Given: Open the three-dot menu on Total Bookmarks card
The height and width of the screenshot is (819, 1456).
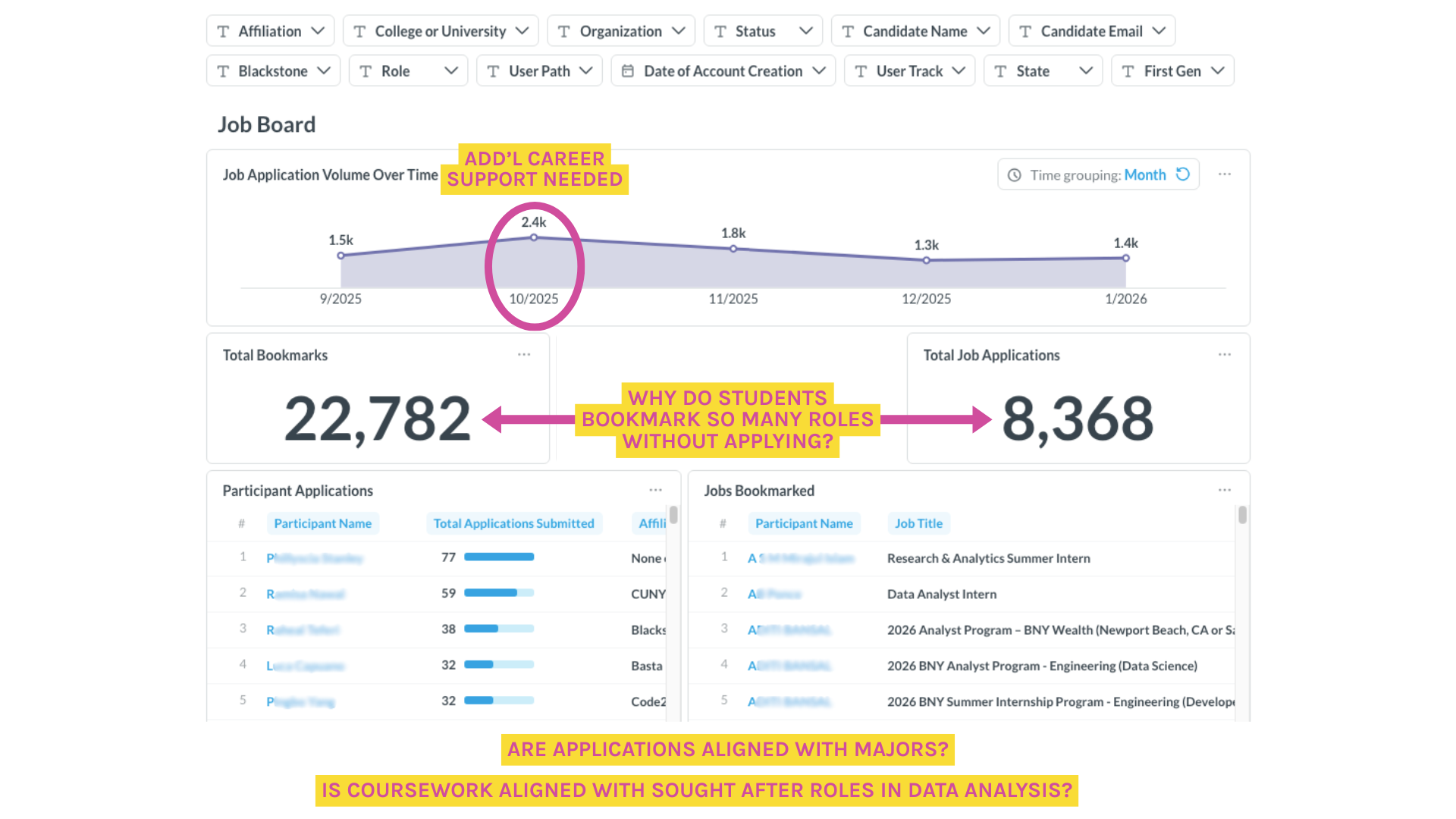Looking at the screenshot, I should (x=524, y=355).
